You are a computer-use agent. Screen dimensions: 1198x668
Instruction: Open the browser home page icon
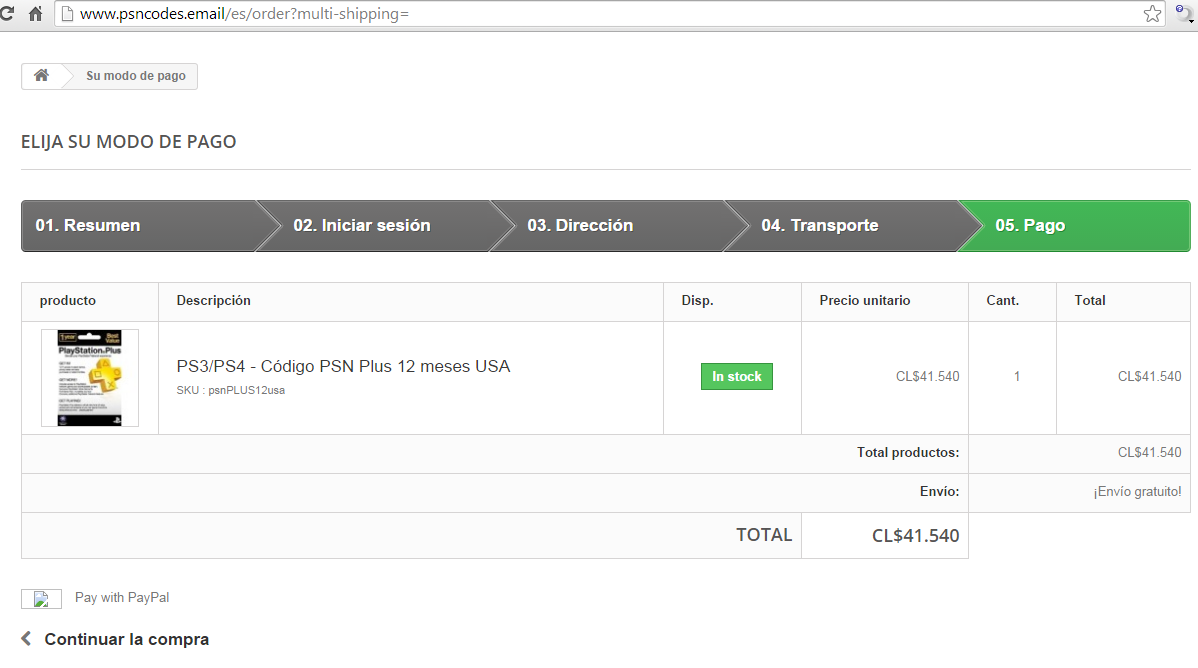click(35, 14)
